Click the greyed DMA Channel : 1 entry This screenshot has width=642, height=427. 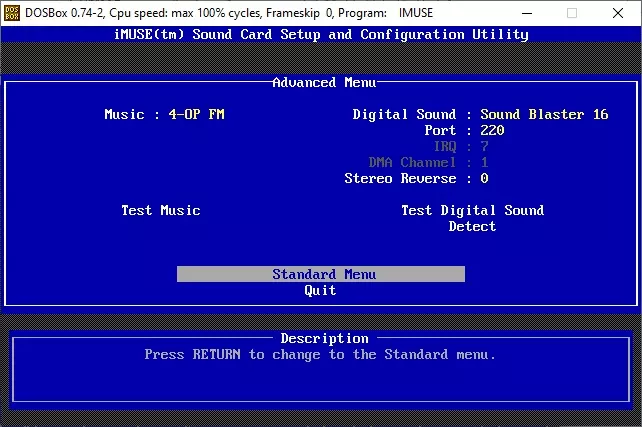click(428, 163)
